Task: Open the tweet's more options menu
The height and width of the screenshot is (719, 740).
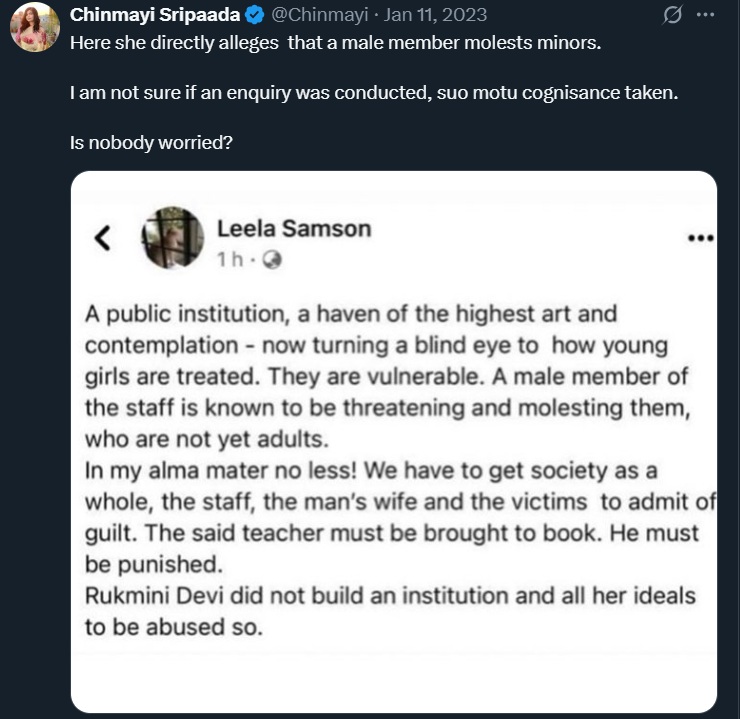Action: pyautogui.click(x=705, y=15)
